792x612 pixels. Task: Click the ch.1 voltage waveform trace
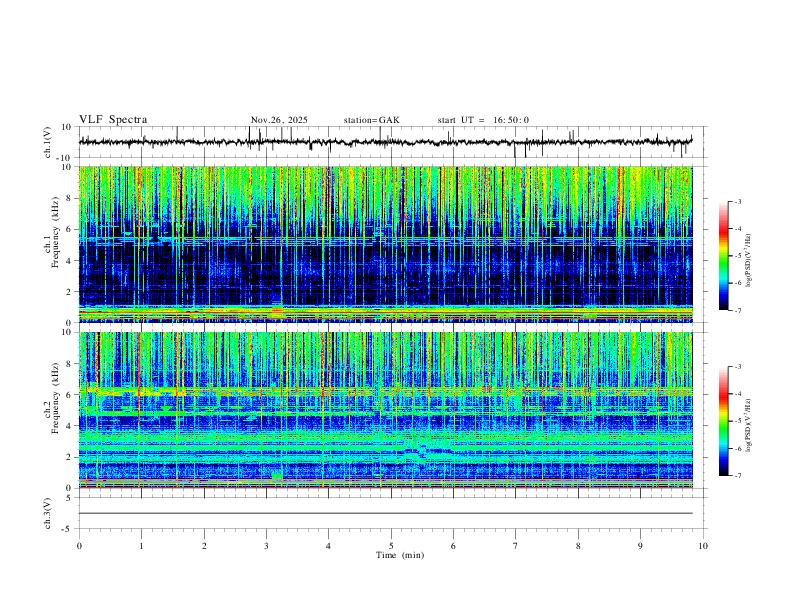385,142
